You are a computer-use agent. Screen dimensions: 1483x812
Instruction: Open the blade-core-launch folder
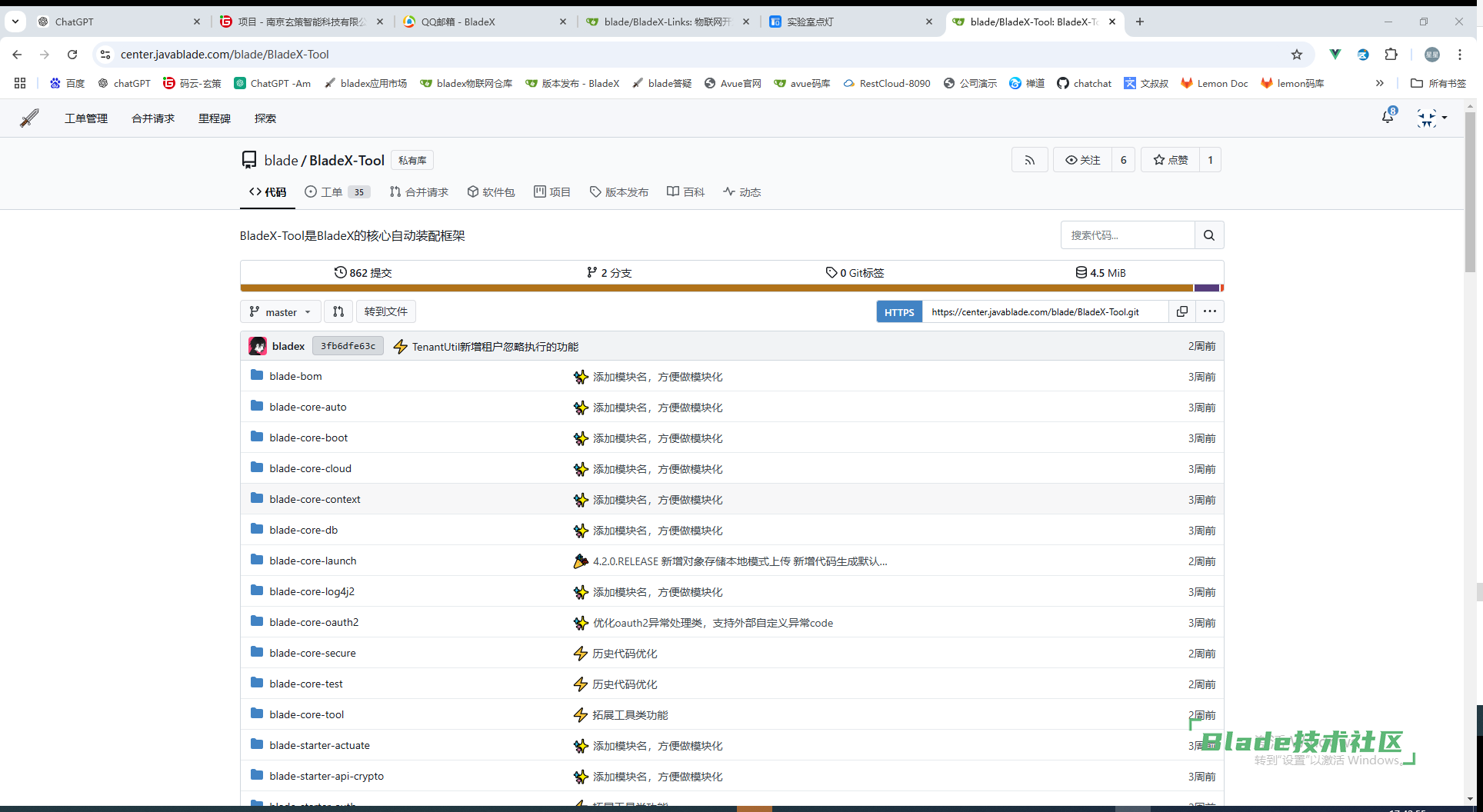313,561
